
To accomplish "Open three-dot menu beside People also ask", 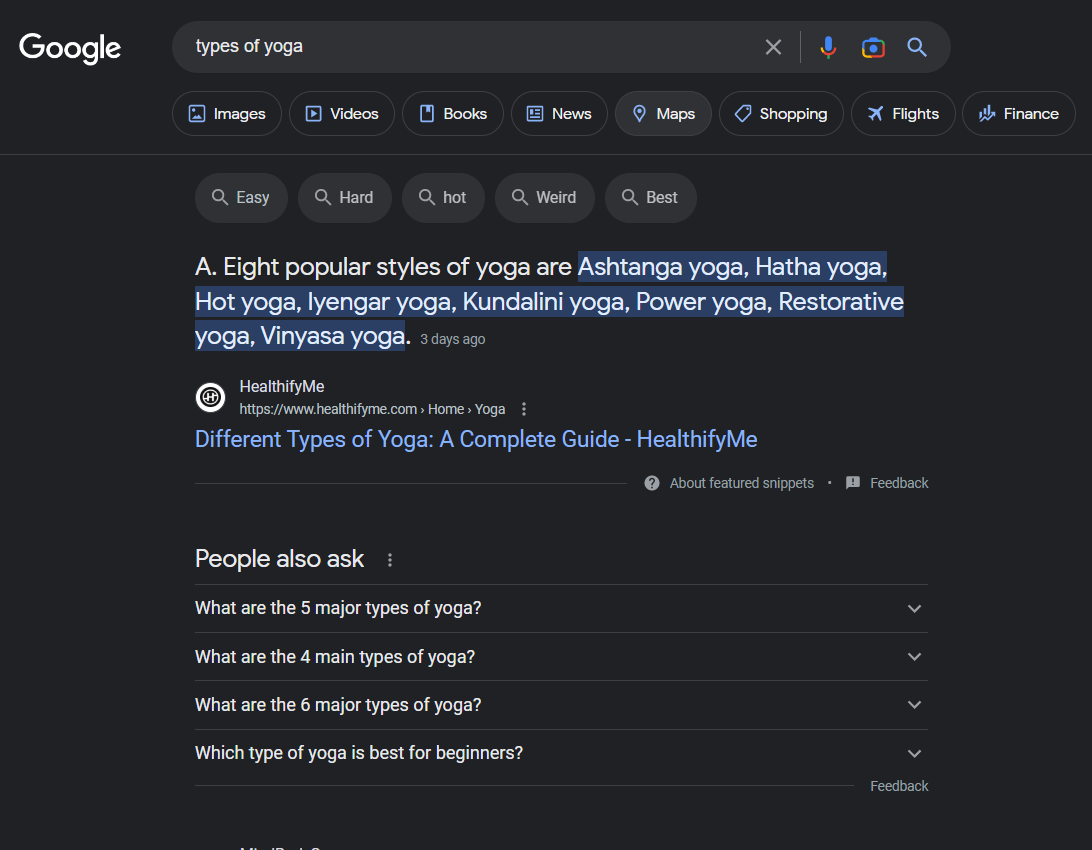I will point(390,560).
